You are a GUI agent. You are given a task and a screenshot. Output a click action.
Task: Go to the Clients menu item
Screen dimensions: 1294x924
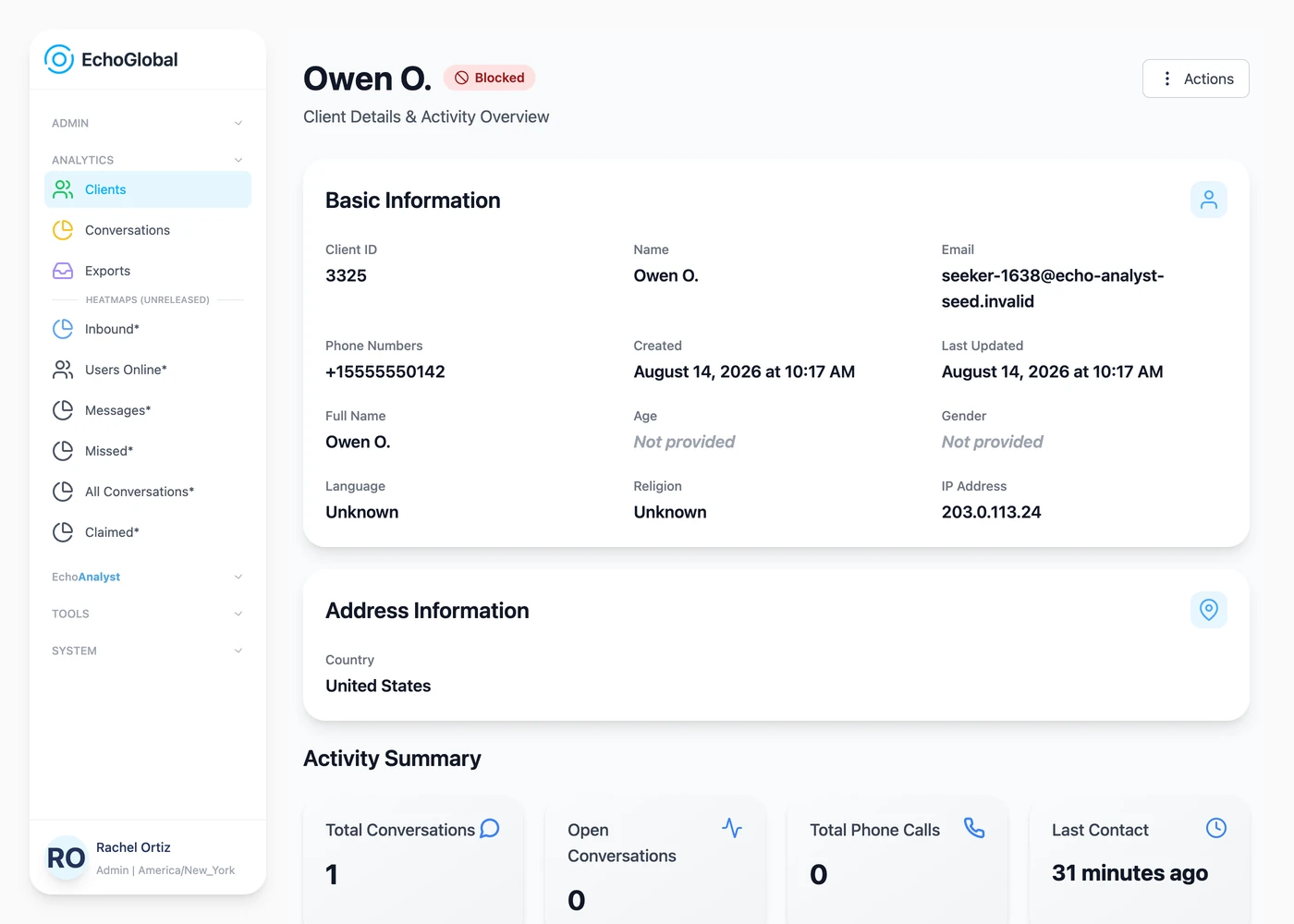(148, 189)
